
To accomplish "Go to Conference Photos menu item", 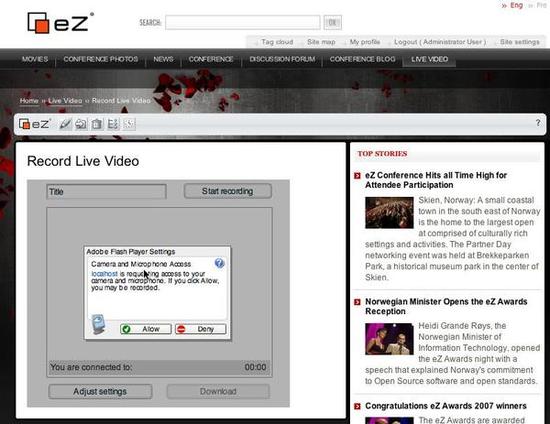I will click(101, 59).
